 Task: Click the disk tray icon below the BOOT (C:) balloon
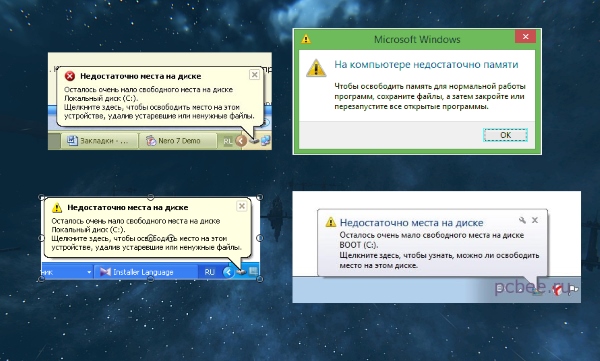(x=537, y=292)
